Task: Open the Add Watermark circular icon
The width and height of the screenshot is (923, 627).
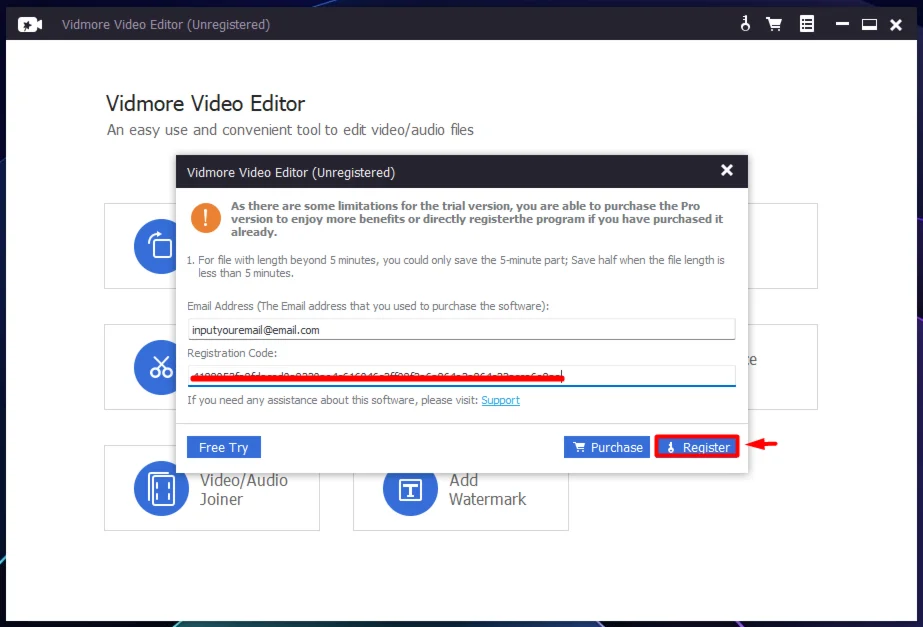Action: pos(410,489)
